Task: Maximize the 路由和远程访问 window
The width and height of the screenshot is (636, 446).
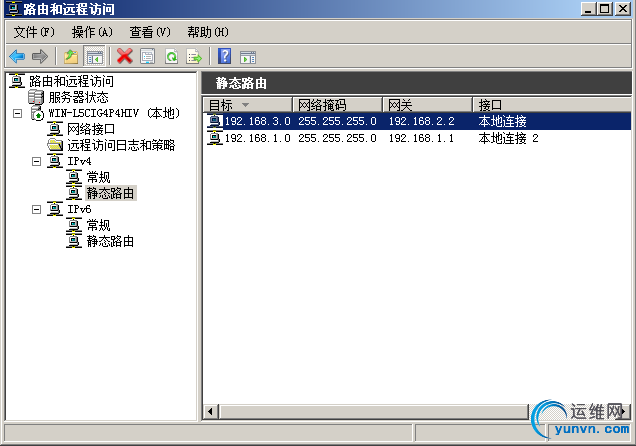Action: click(x=604, y=9)
